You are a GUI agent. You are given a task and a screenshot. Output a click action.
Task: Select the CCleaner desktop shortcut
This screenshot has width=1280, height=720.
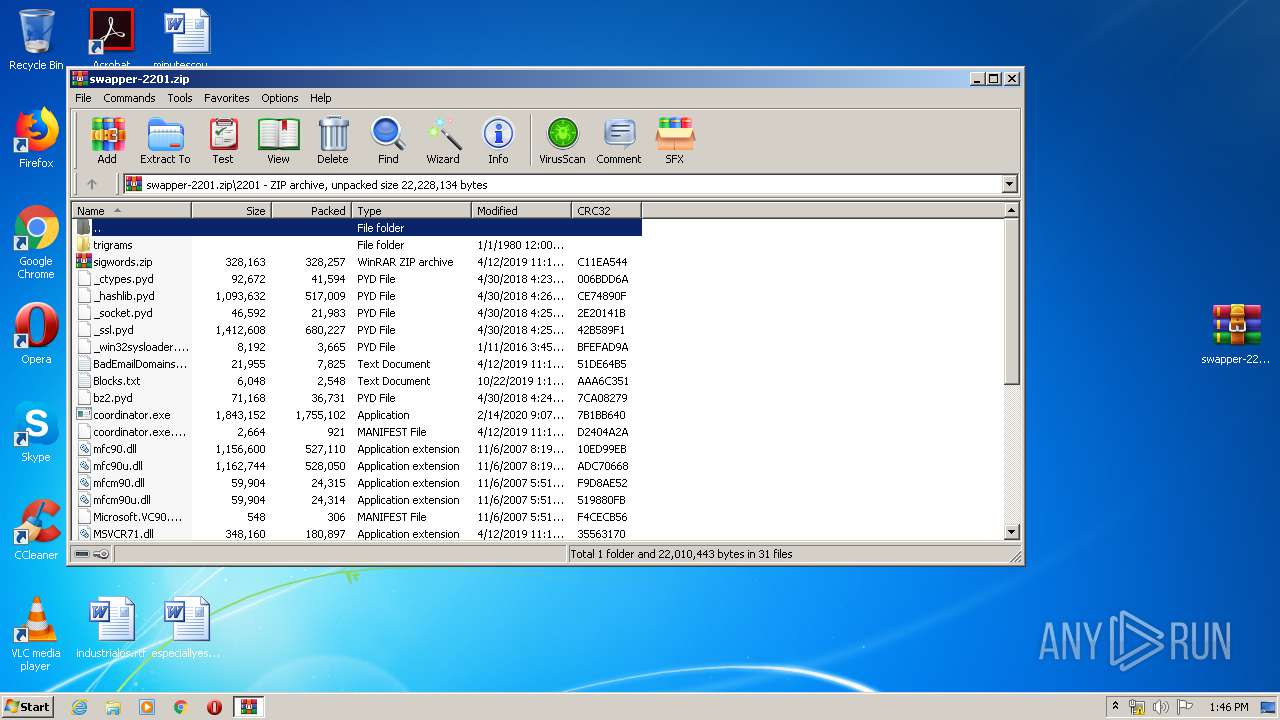[x=36, y=530]
